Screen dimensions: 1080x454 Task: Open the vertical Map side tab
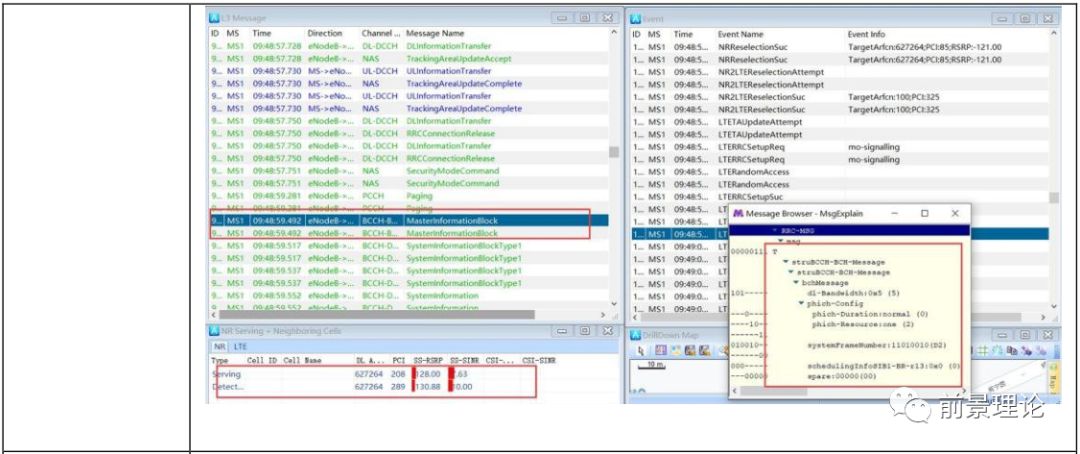pyautogui.click(x=1052, y=380)
